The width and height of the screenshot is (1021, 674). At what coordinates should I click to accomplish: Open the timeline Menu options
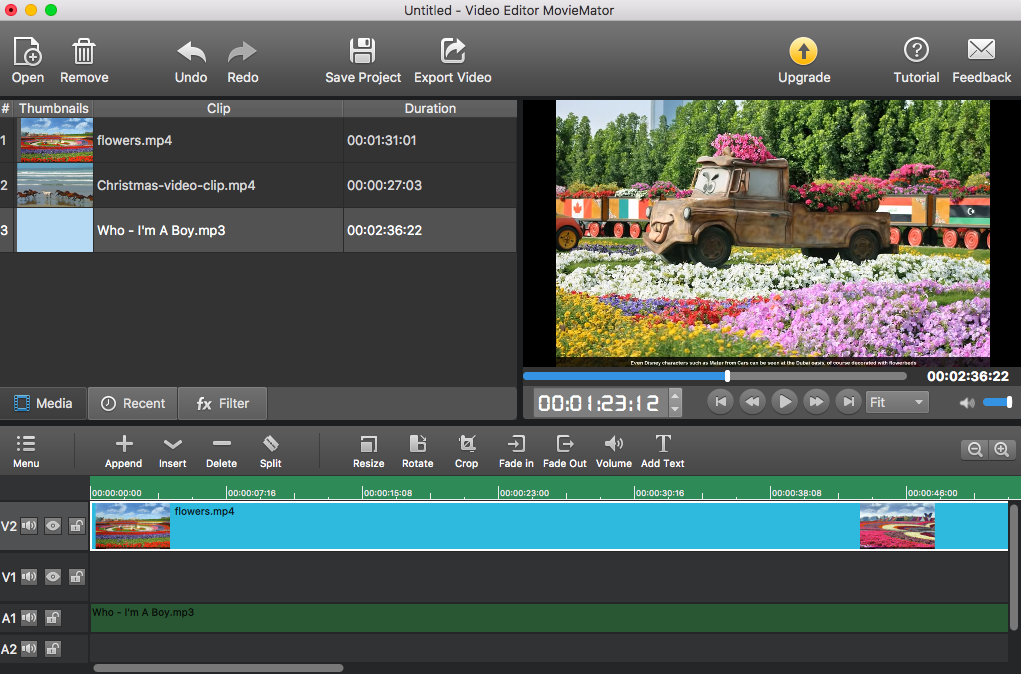[x=25, y=451]
